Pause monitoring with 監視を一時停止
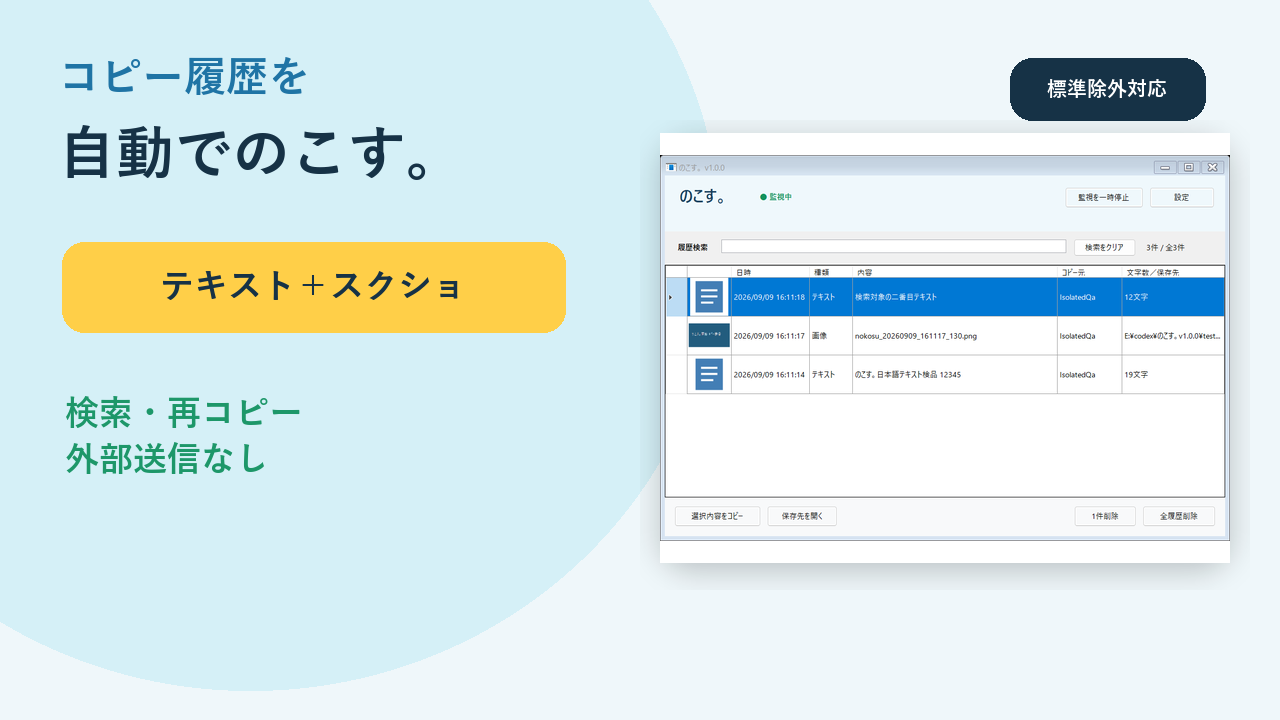1280x720 pixels. pyautogui.click(x=1103, y=197)
